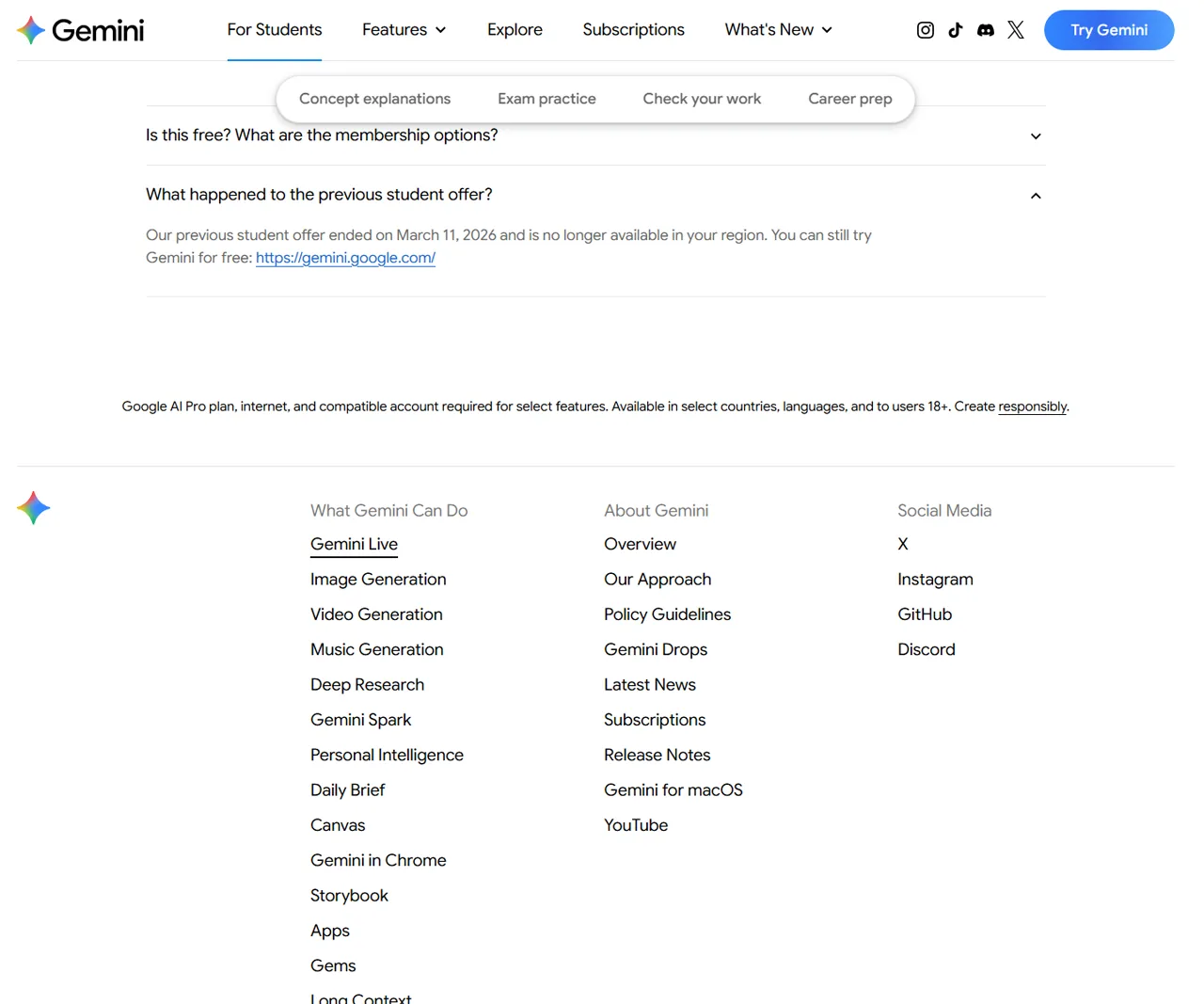Open the Gems footer link

click(333, 965)
